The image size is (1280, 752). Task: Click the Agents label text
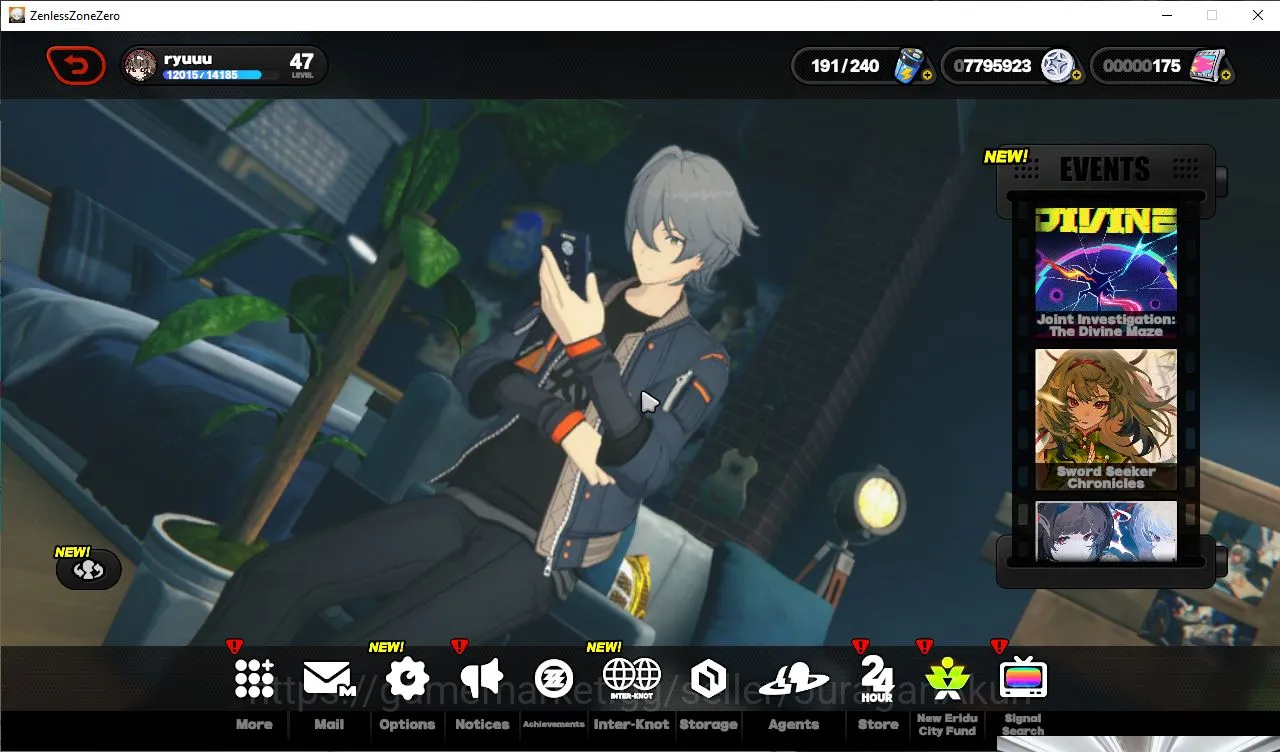click(793, 724)
